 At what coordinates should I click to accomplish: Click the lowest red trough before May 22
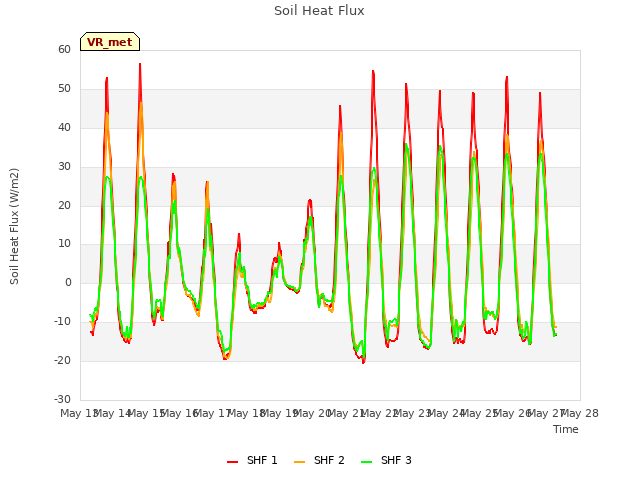pyautogui.click(x=363, y=362)
